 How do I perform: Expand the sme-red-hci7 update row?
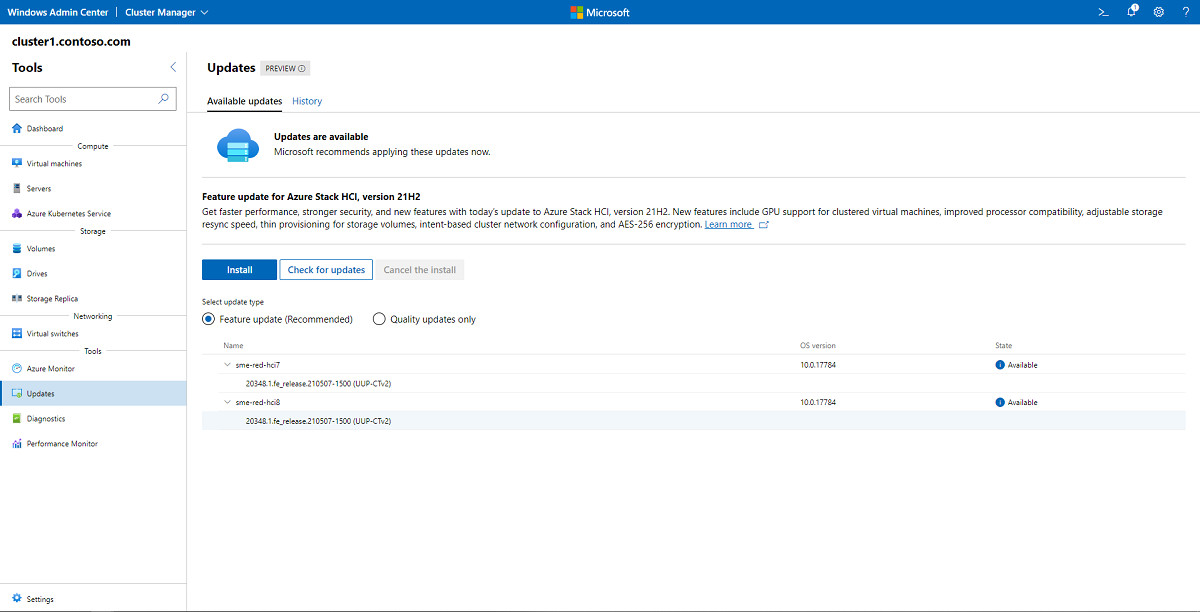click(x=228, y=365)
